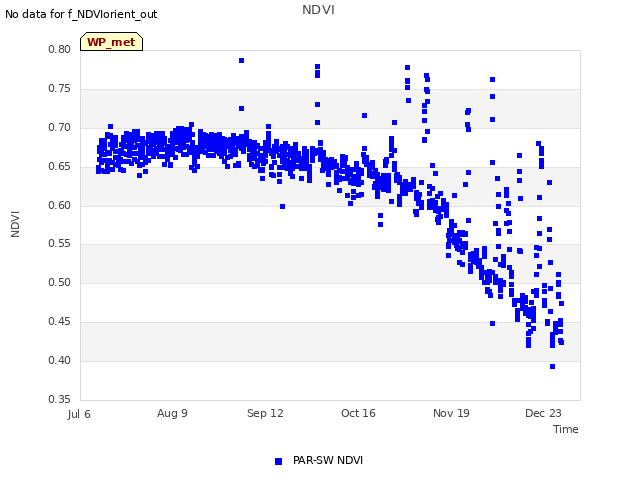Image resolution: width=640 pixels, height=480 pixels.
Task: Click the 0.50 y-axis tick label
Action: [60, 282]
